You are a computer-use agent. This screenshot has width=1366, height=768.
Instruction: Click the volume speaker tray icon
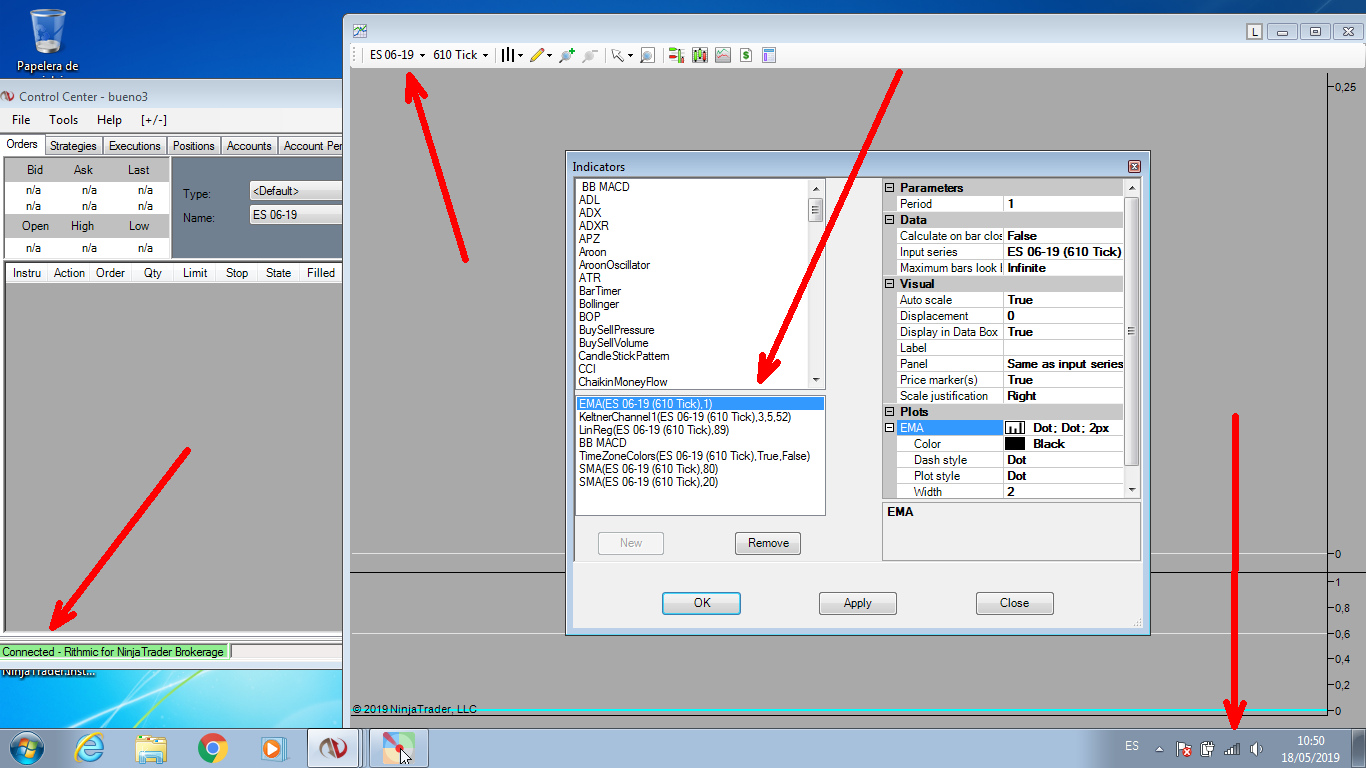(x=1256, y=748)
